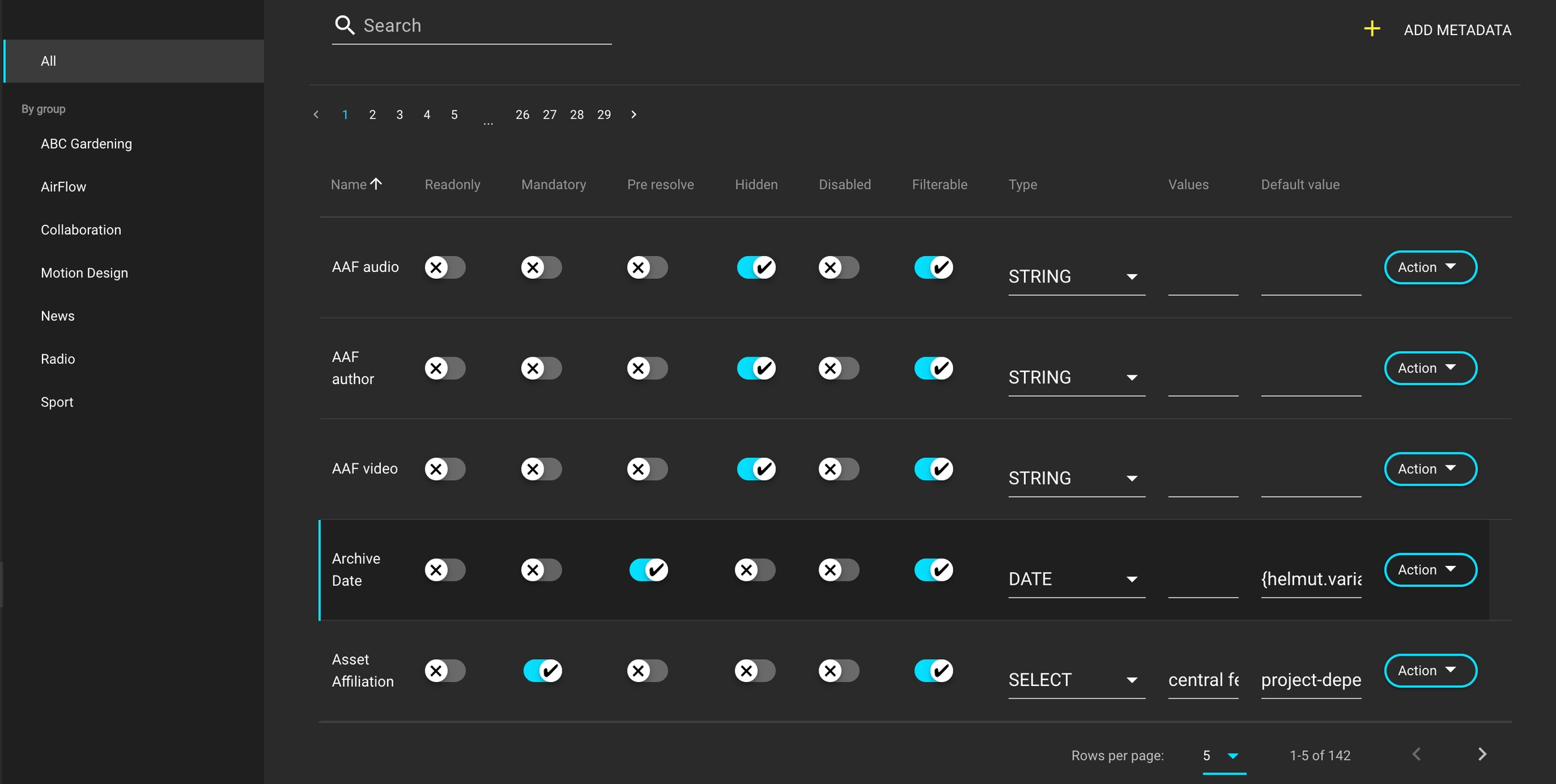Open Type dropdown for Archive Date row
Viewport: 1556px width, 784px height.
click(1075, 579)
